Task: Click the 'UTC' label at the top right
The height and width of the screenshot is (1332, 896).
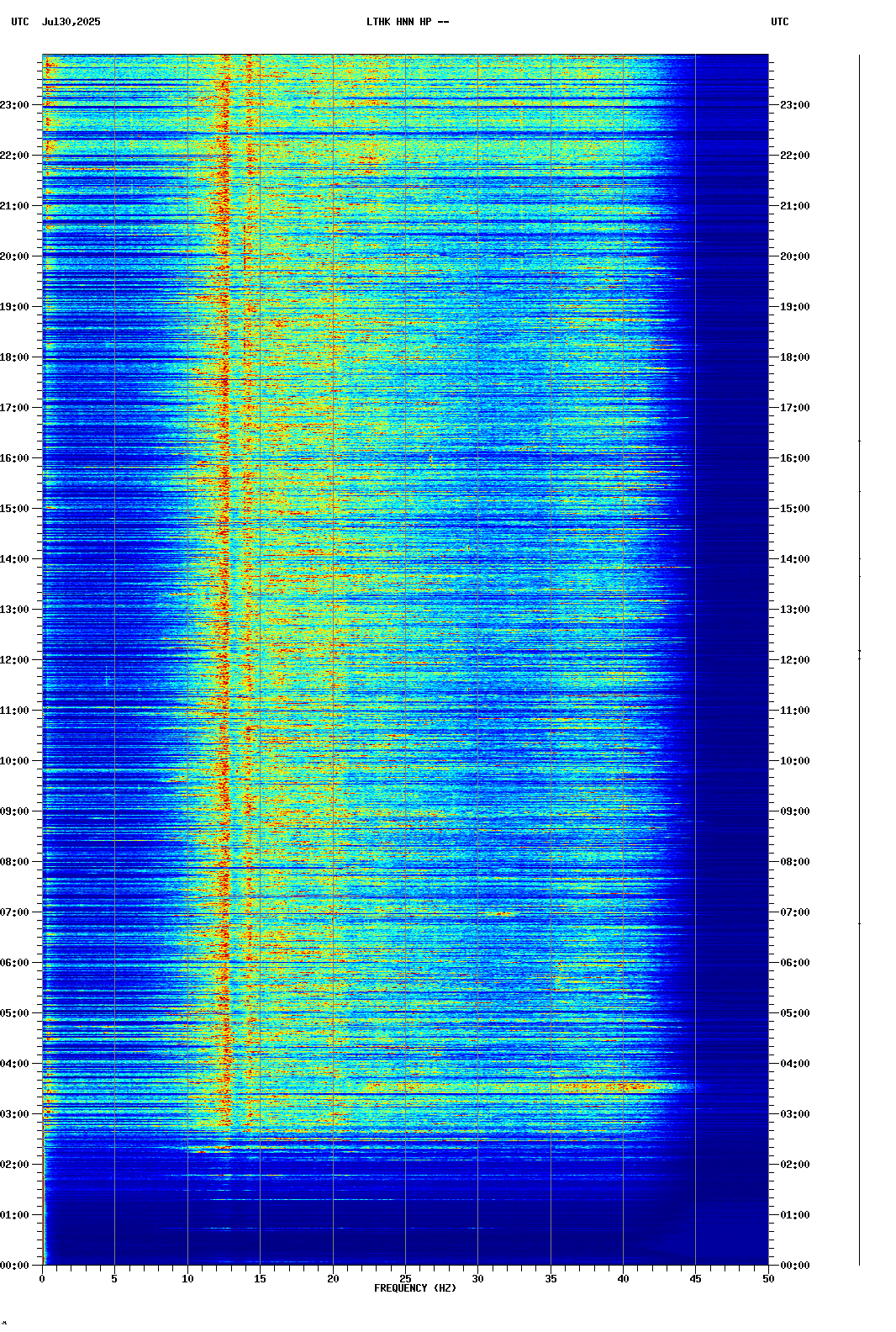Action: click(x=780, y=22)
